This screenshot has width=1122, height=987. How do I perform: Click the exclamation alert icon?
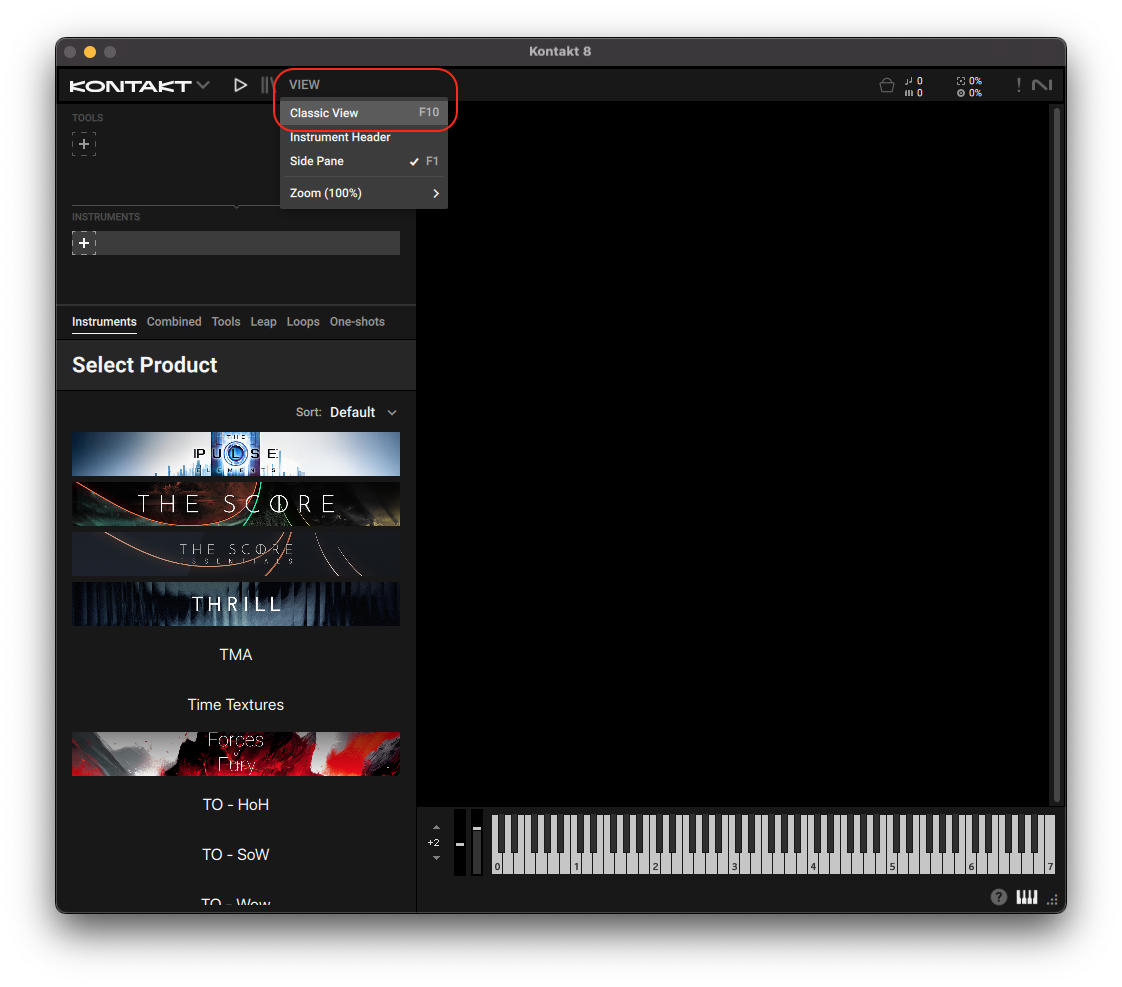(1018, 85)
